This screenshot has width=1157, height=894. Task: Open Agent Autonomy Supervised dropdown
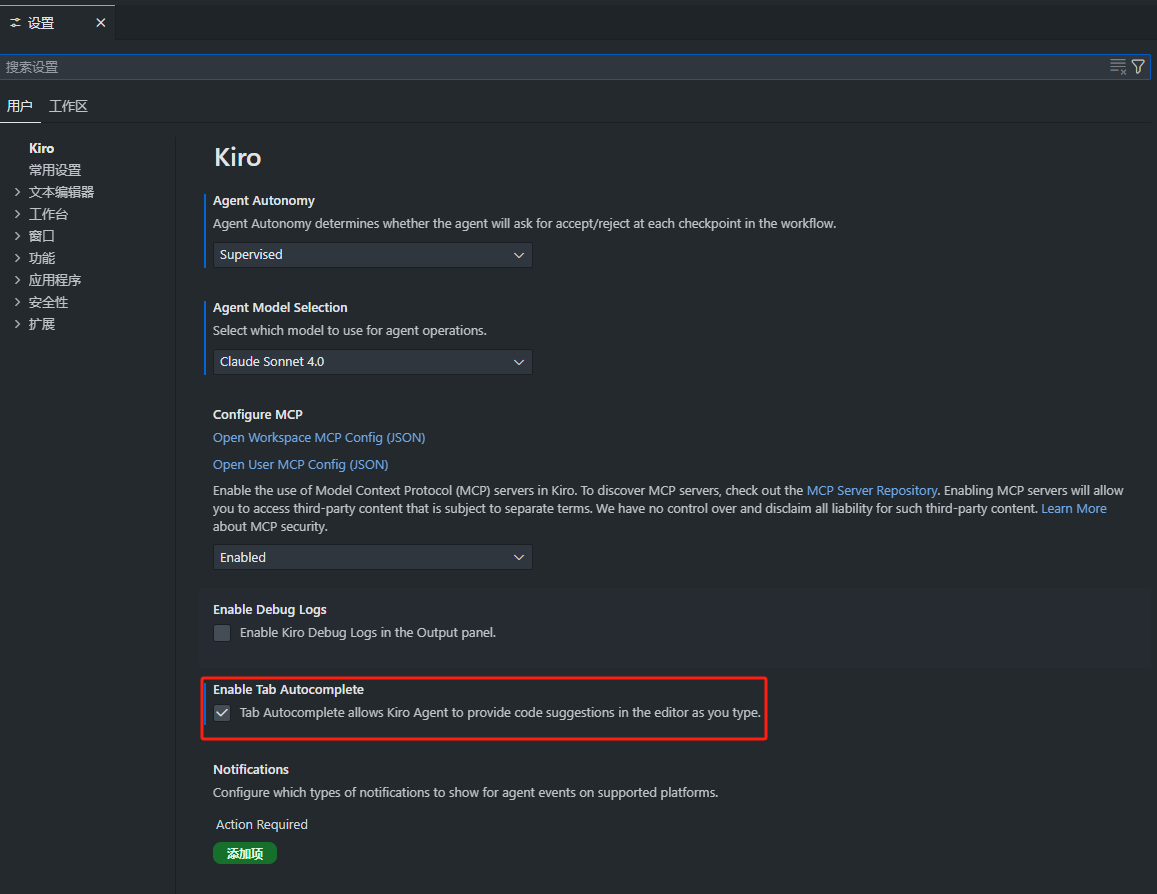point(372,254)
